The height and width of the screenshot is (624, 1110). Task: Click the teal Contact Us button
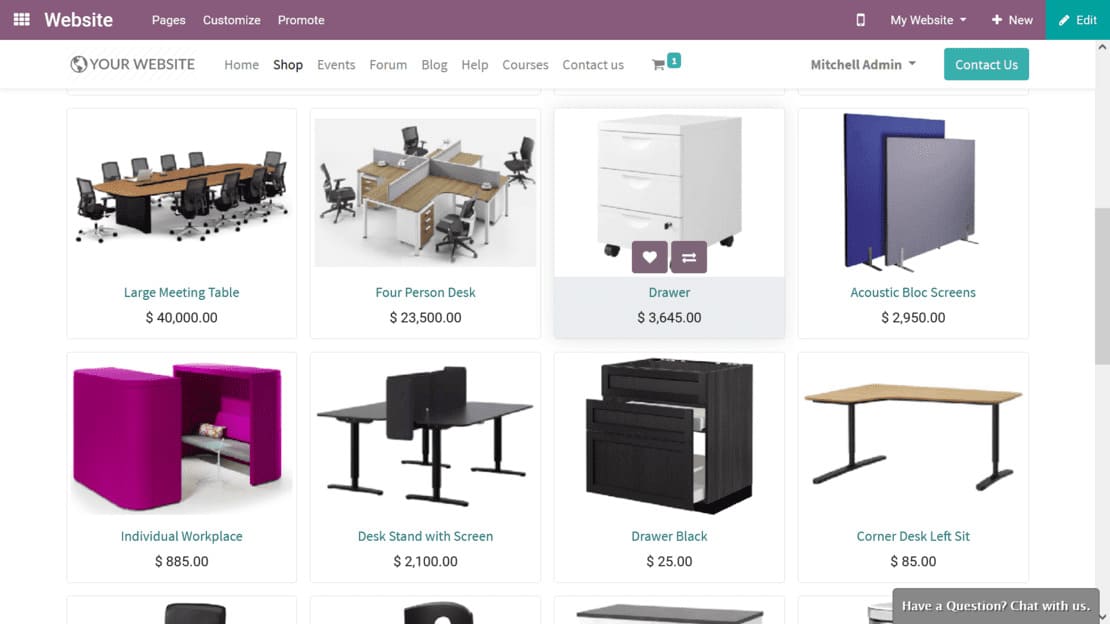point(985,64)
